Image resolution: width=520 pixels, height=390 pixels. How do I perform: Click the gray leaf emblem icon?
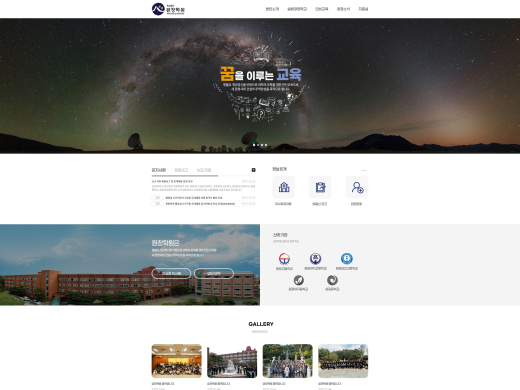299,280
